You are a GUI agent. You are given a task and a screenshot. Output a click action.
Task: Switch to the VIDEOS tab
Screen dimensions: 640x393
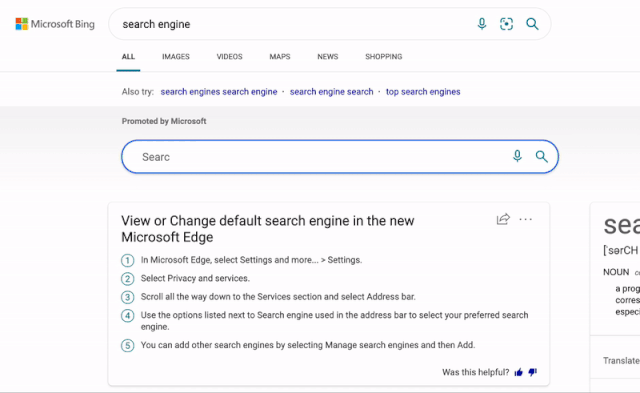[229, 57]
